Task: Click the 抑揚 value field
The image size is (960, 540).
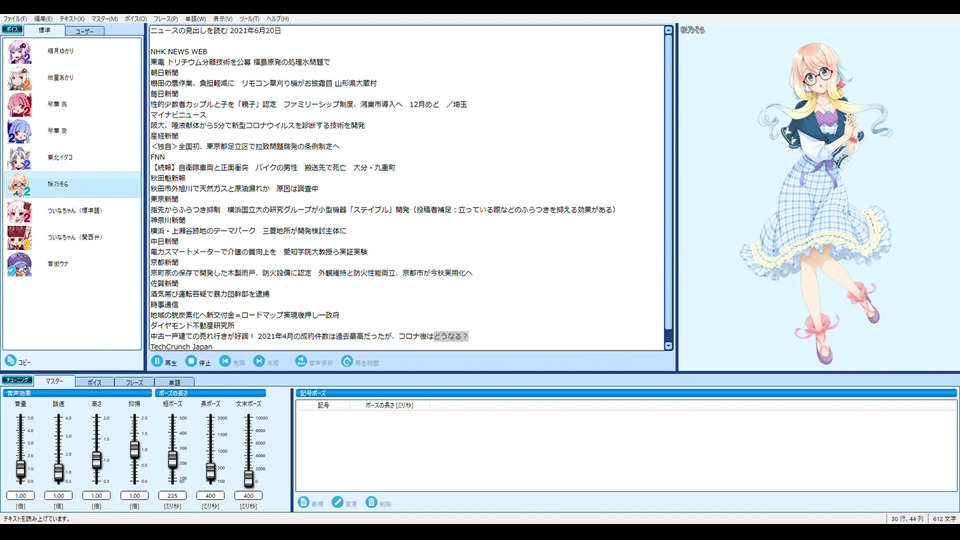Action: pyautogui.click(x=135, y=495)
